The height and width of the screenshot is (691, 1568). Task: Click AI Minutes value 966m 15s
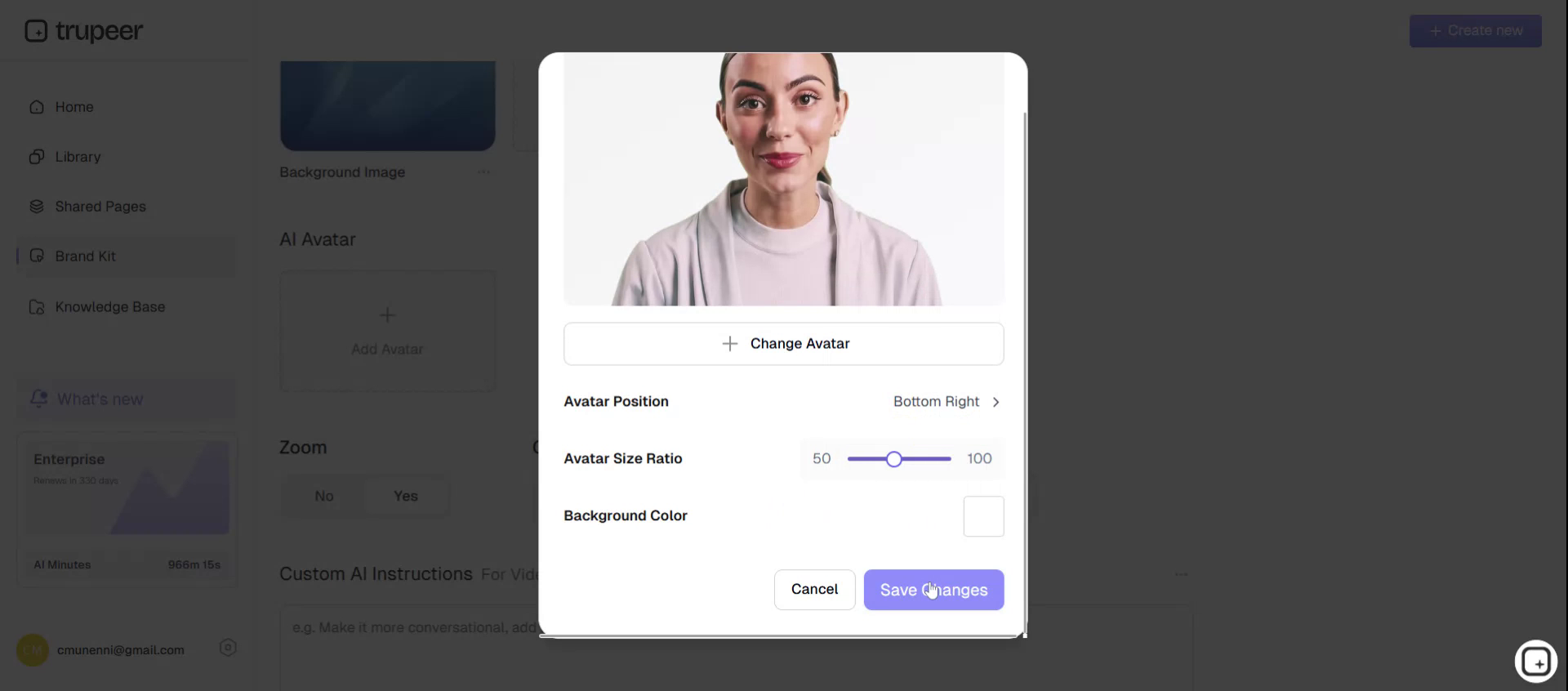click(194, 565)
